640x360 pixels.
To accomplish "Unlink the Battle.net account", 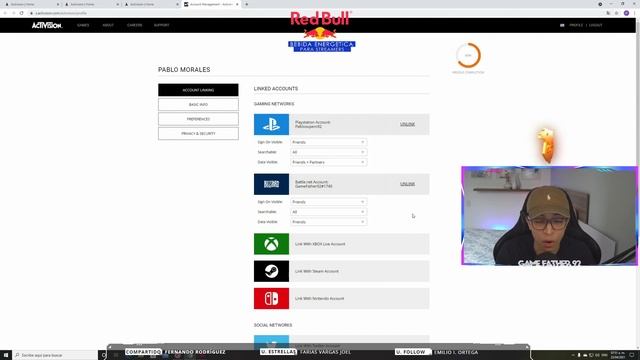I will pyautogui.click(x=407, y=184).
